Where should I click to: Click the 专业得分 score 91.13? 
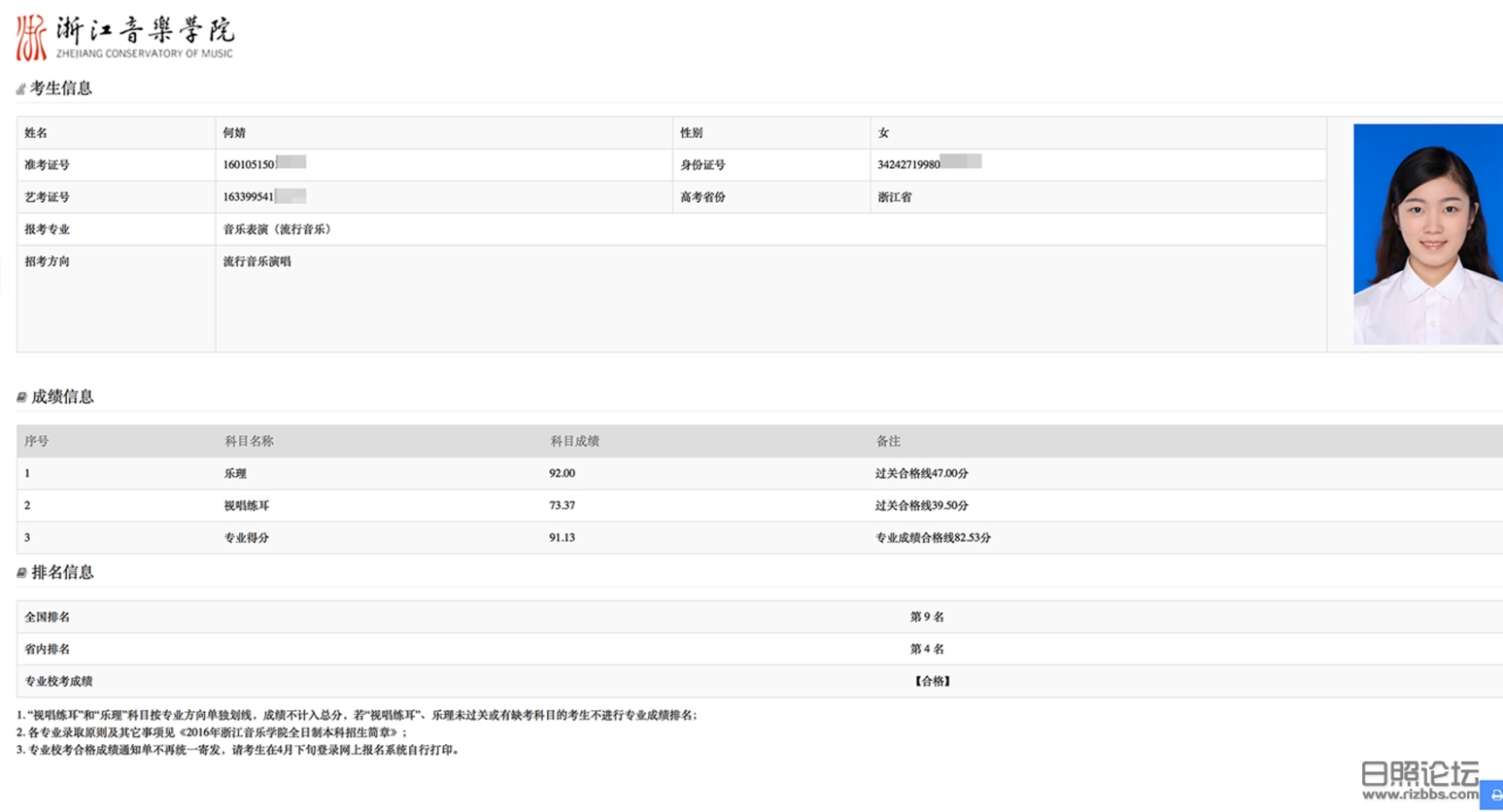[x=562, y=538]
